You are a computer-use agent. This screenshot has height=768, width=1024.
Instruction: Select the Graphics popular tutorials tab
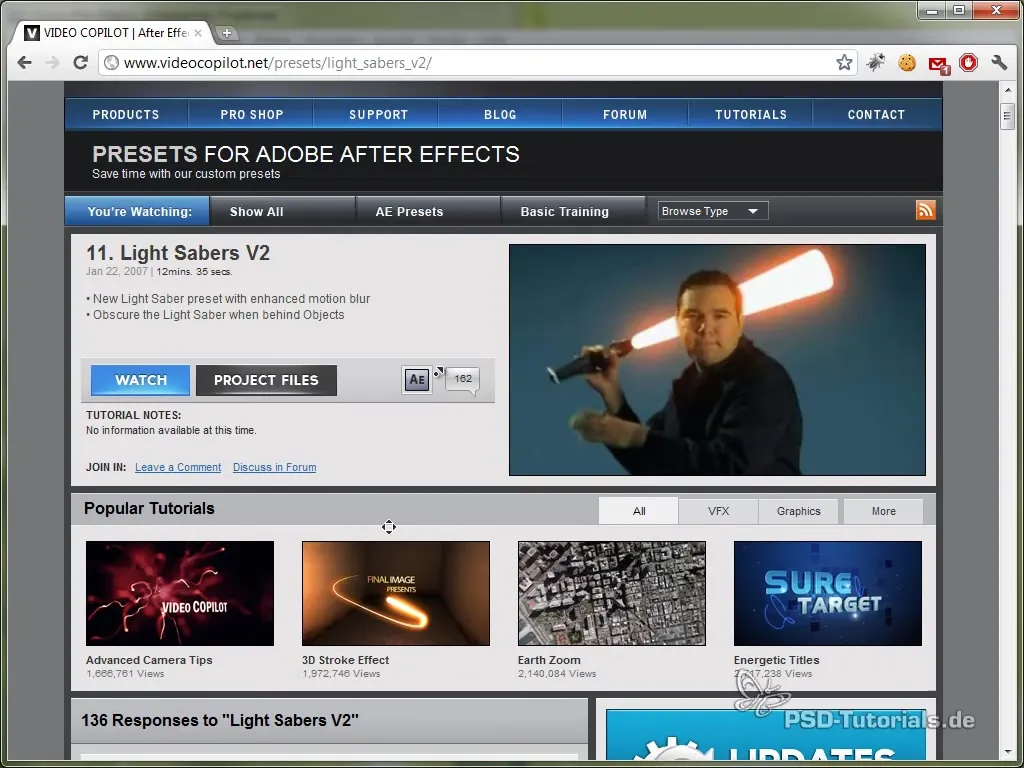pyautogui.click(x=798, y=511)
